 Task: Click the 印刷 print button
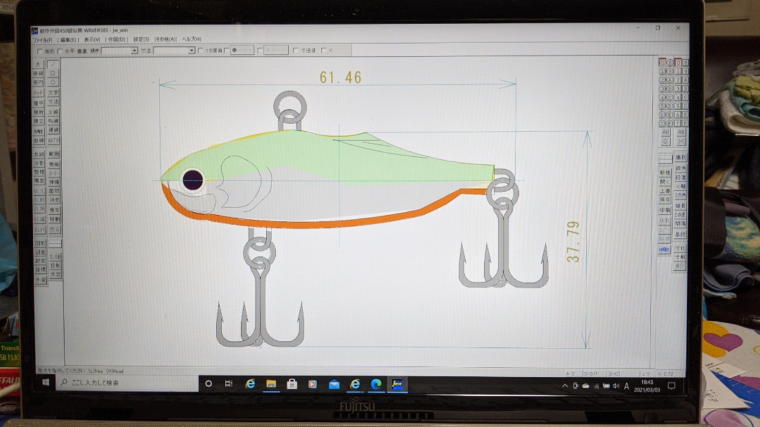[665, 210]
